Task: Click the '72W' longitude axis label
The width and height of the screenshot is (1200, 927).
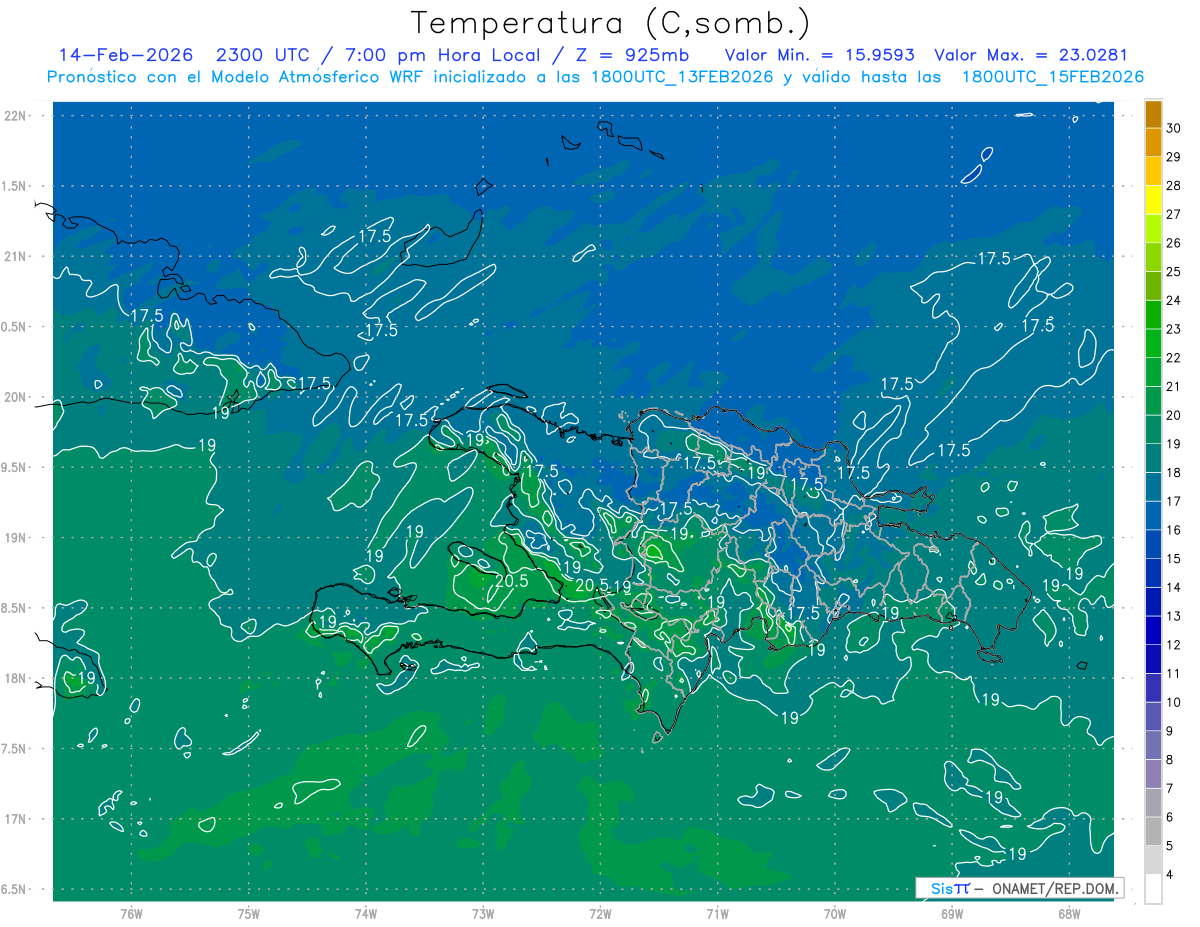Action: tap(600, 914)
